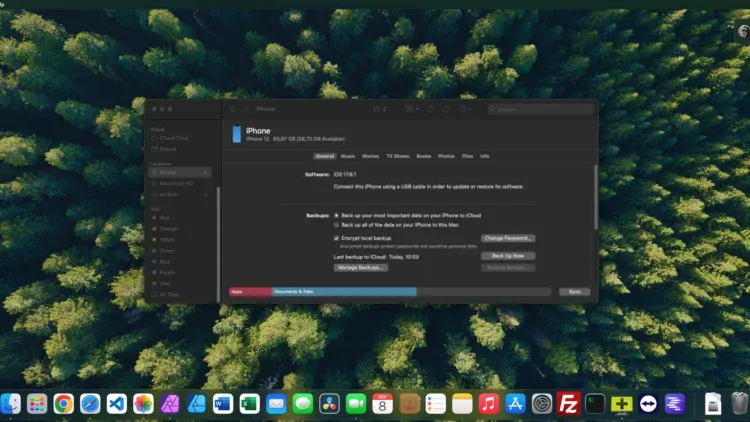Image resolution: width=750 pixels, height=422 pixels.
Task: Go back in the Finder window
Action: tap(233, 109)
